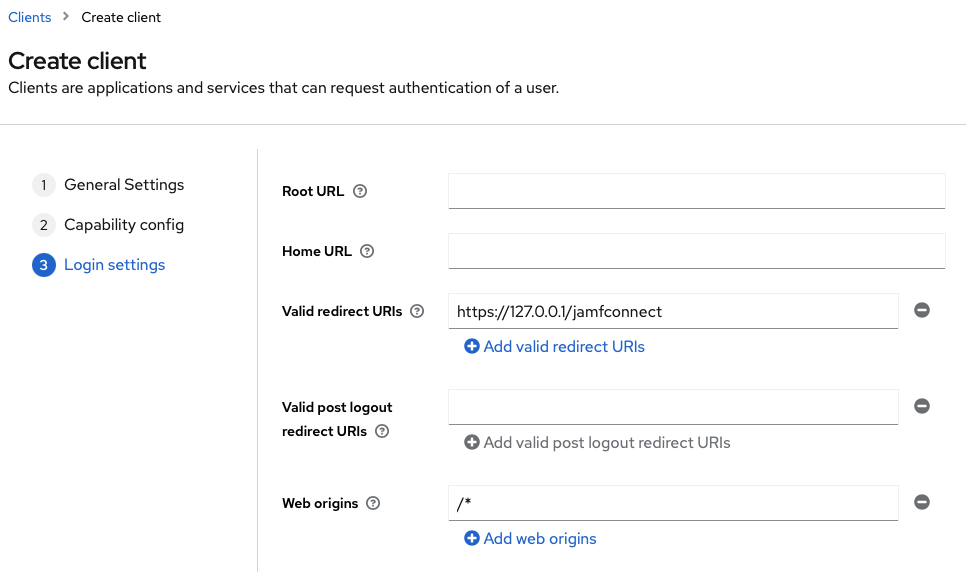Show Web origins help icon
Image resolution: width=966 pixels, height=572 pixels.
tap(373, 503)
